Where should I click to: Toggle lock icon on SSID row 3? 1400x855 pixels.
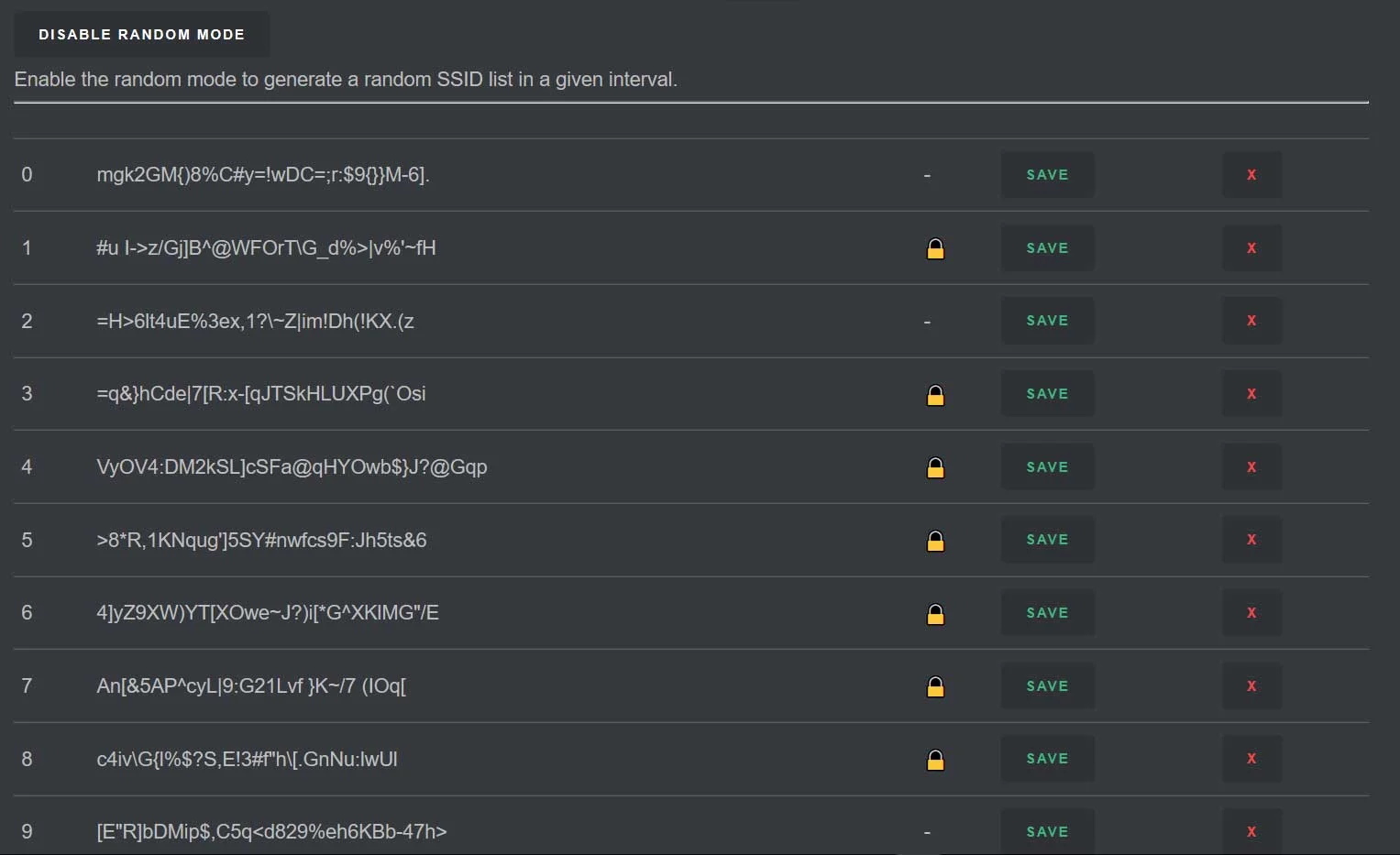click(x=935, y=394)
